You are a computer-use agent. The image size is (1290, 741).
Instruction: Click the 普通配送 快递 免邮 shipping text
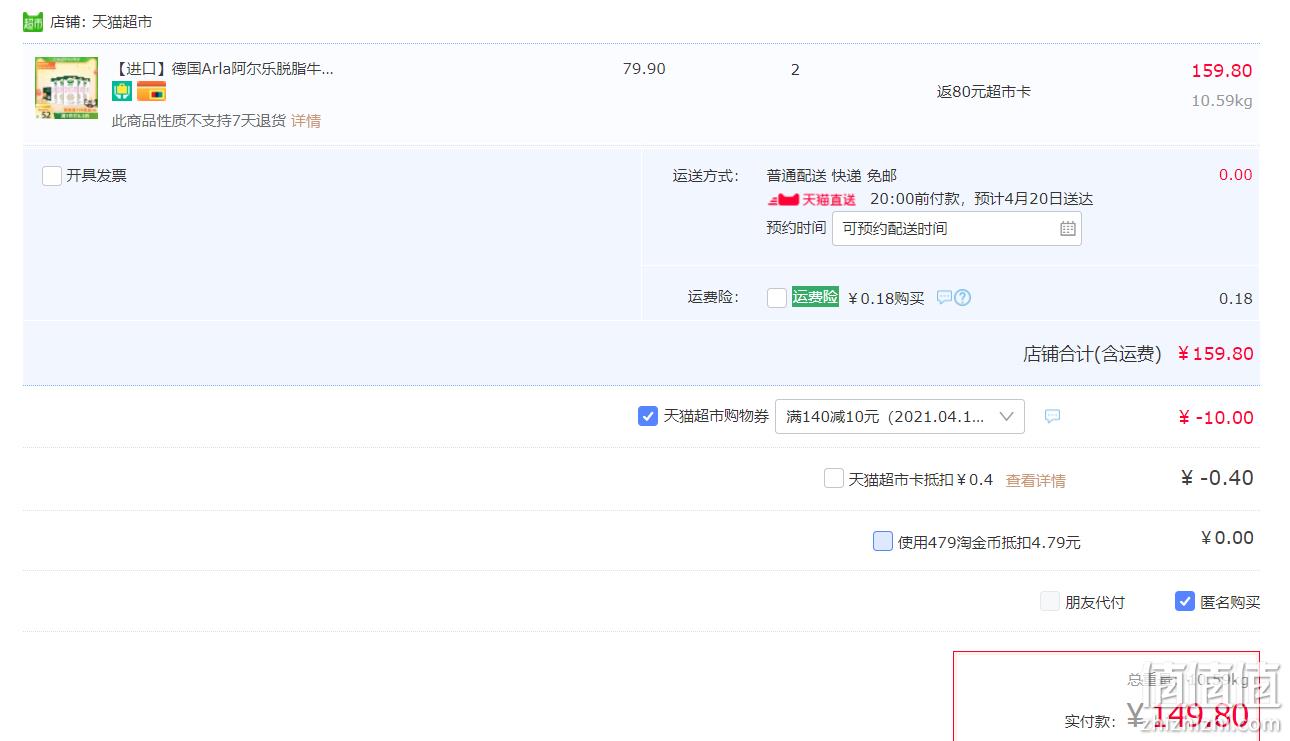(832, 176)
